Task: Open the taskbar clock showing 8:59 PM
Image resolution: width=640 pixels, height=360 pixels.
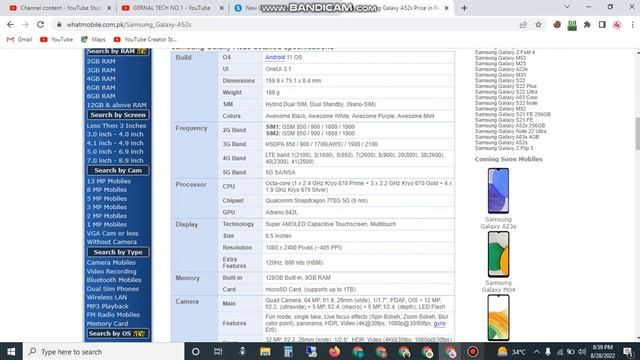Action: tap(603, 351)
